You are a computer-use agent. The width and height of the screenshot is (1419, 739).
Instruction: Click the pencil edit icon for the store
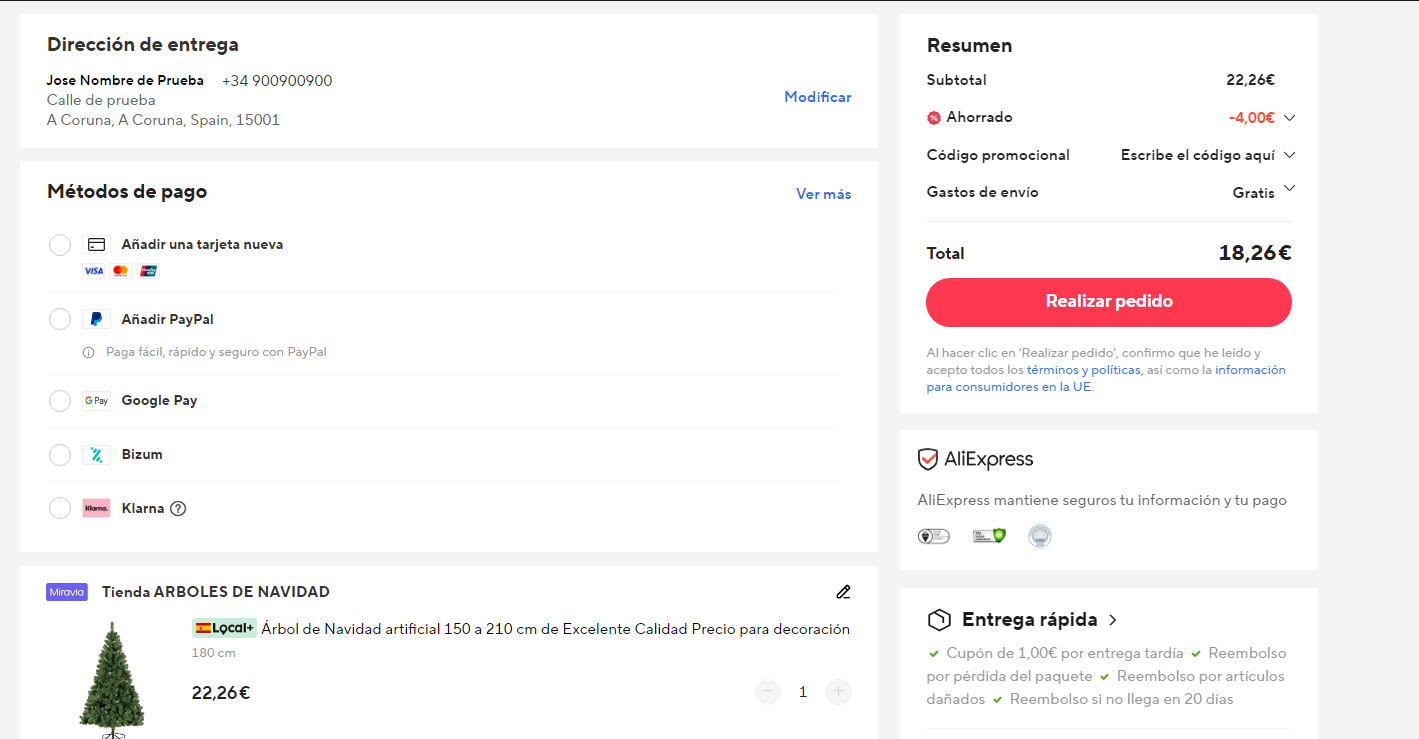pyautogui.click(x=843, y=592)
